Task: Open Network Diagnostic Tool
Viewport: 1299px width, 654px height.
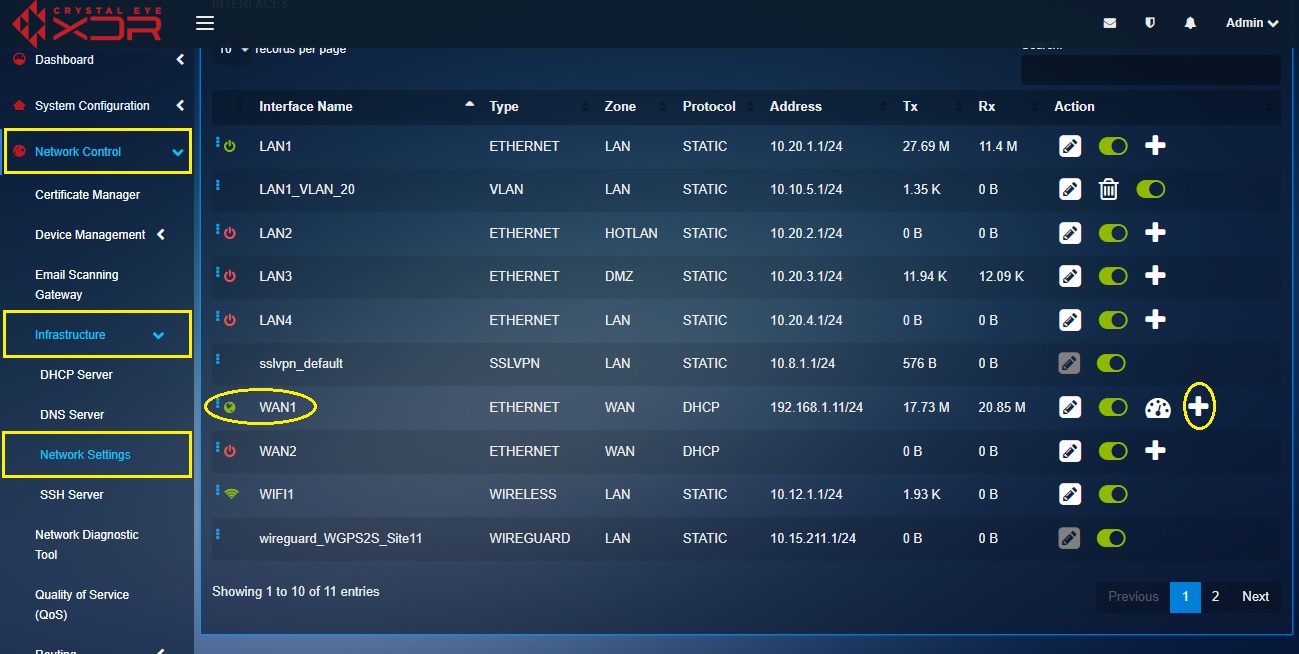Action: tap(87, 545)
